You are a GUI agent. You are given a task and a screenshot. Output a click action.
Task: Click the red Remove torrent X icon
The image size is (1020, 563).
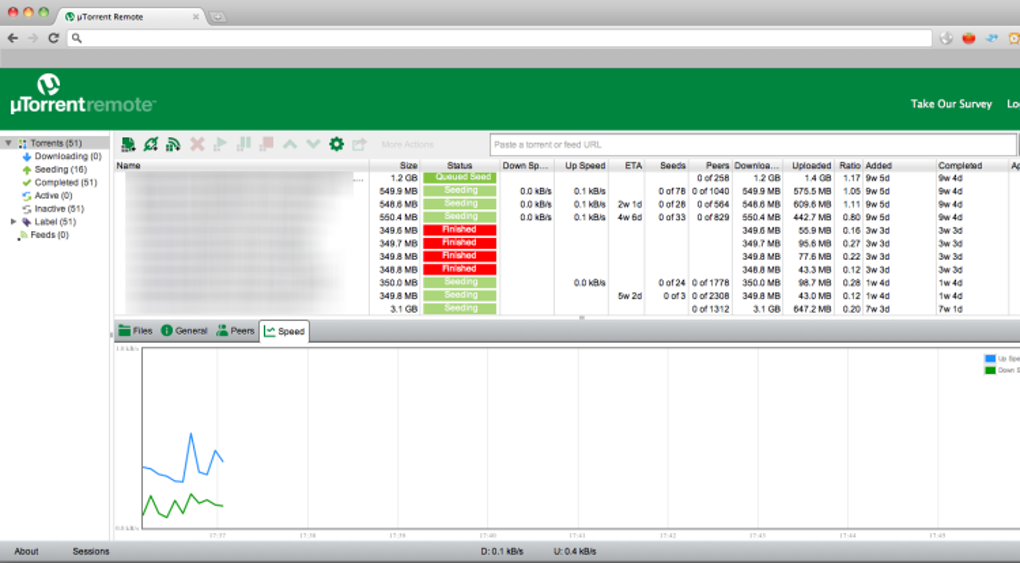click(x=197, y=144)
